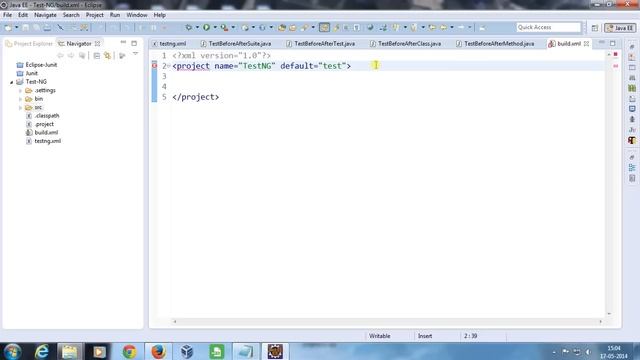Image resolution: width=640 pixels, height=360 pixels.
Task: Click the error marker on line 2
Action: 154,66
